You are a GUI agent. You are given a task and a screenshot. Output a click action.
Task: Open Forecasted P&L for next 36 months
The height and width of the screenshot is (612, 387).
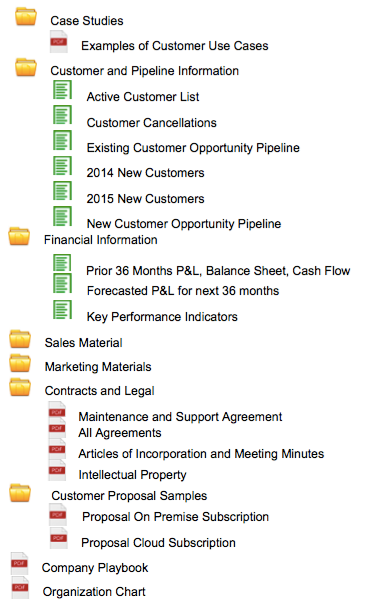pyautogui.click(x=183, y=291)
